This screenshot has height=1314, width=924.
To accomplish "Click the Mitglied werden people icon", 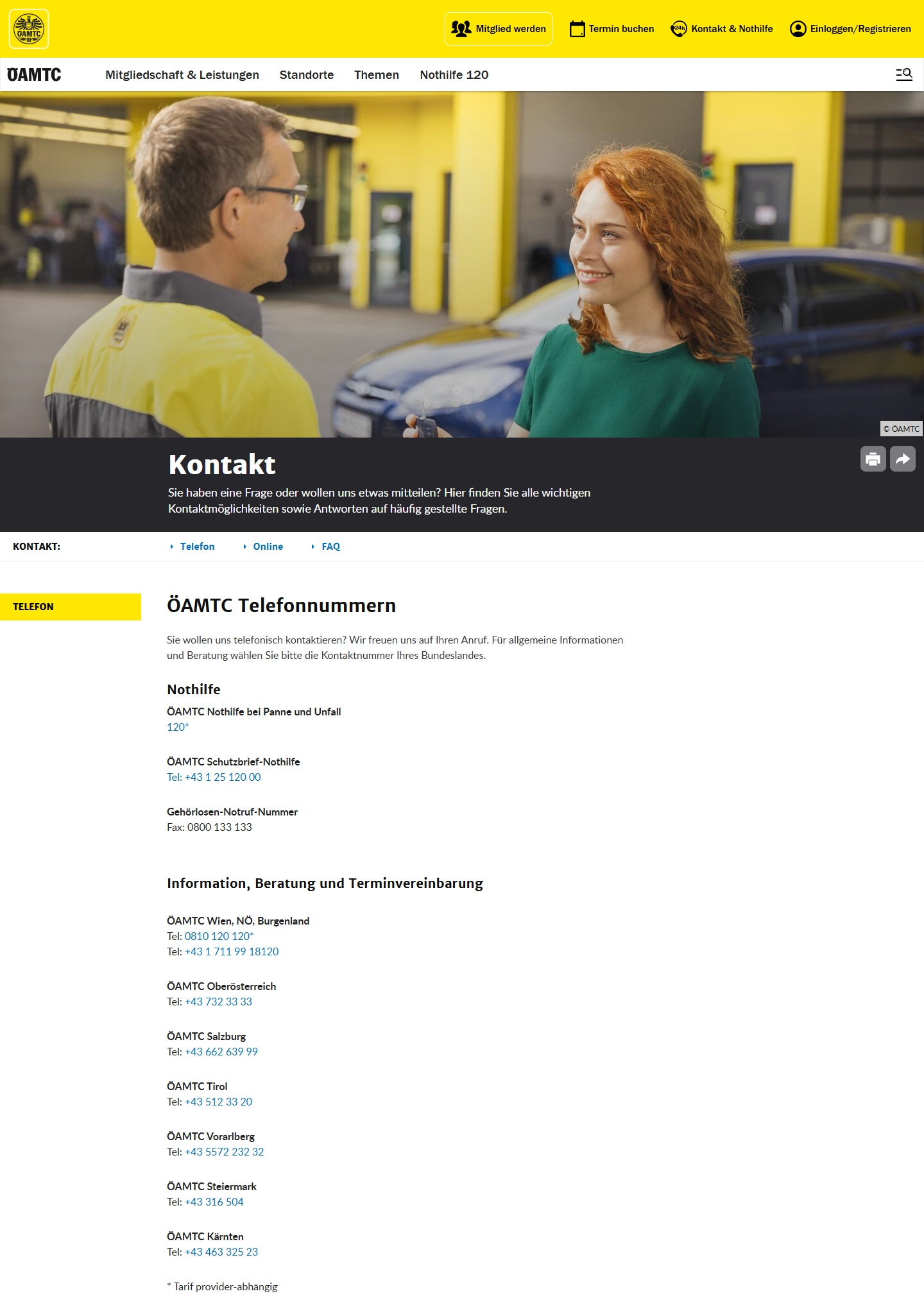I will click(461, 29).
